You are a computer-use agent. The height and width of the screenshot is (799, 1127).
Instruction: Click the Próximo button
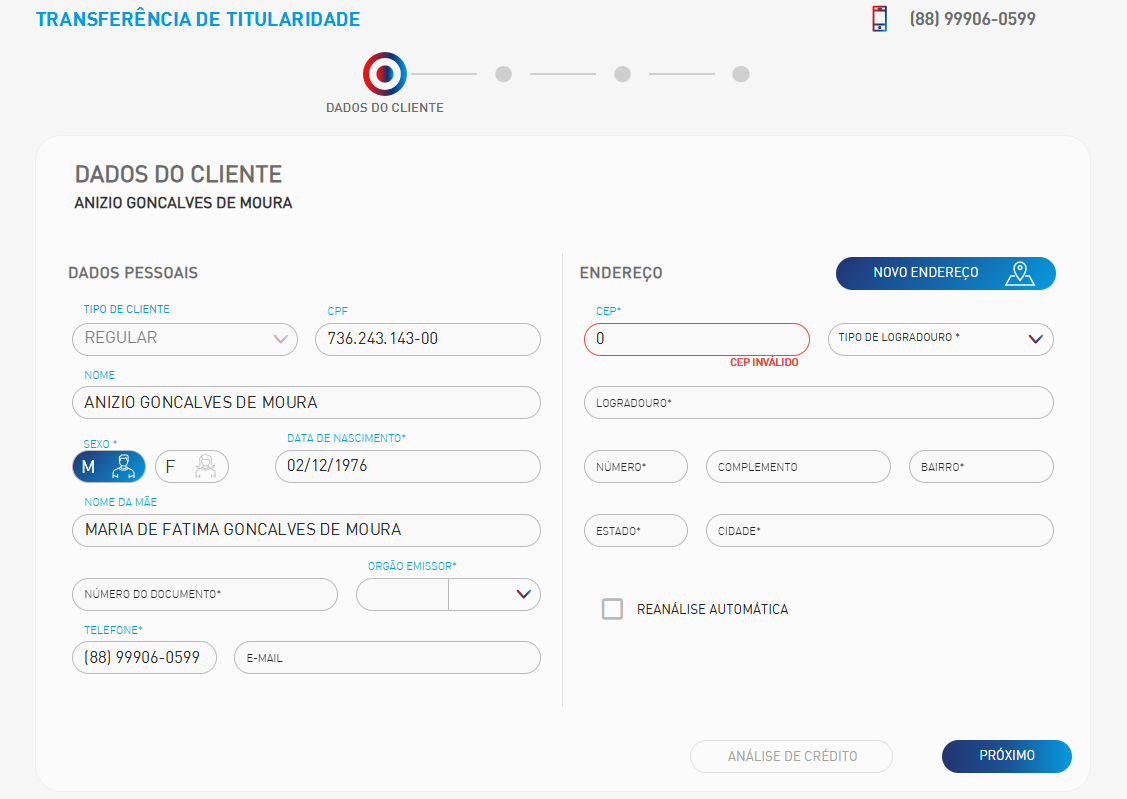[x=1006, y=756]
